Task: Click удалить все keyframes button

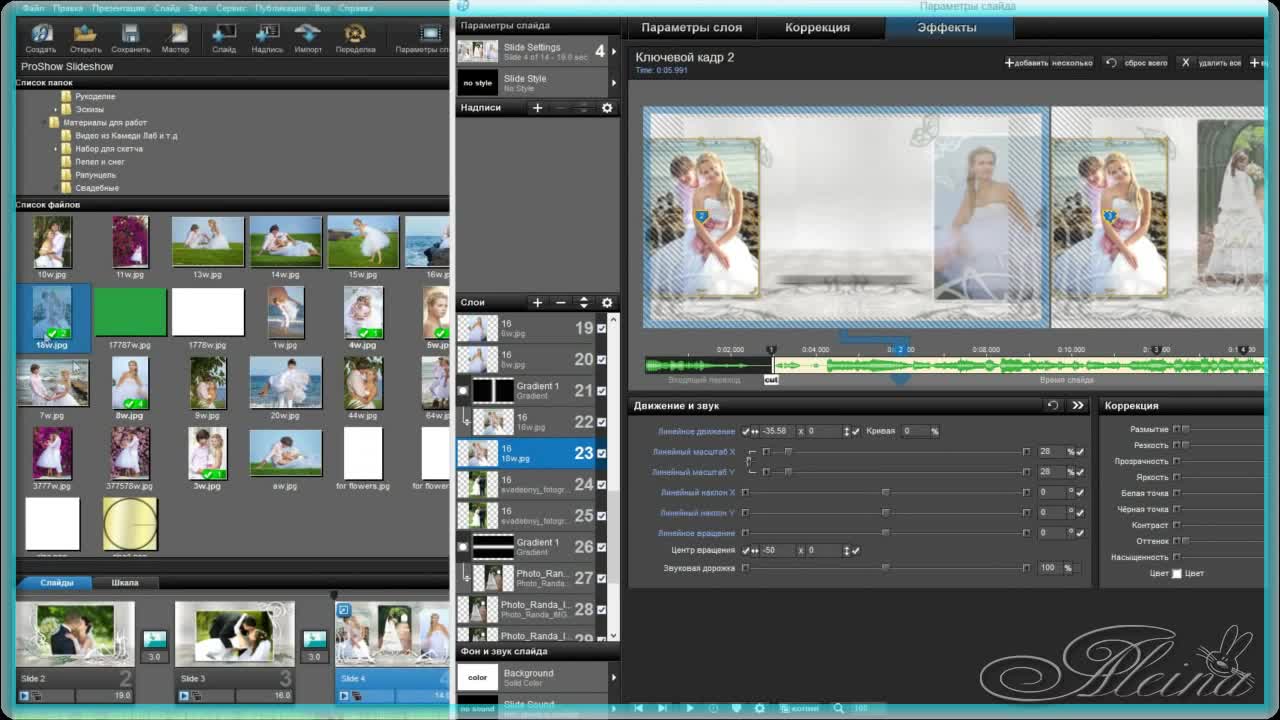Action: pyautogui.click(x=1211, y=62)
